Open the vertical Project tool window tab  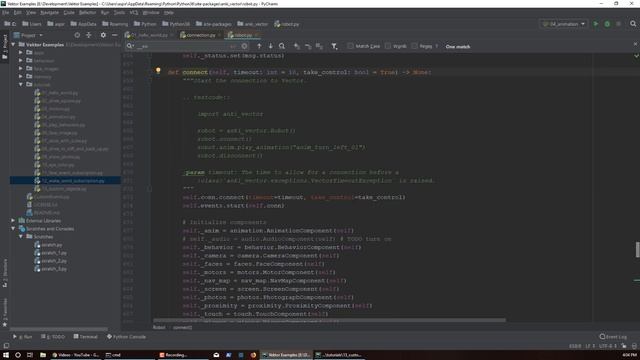[5, 46]
